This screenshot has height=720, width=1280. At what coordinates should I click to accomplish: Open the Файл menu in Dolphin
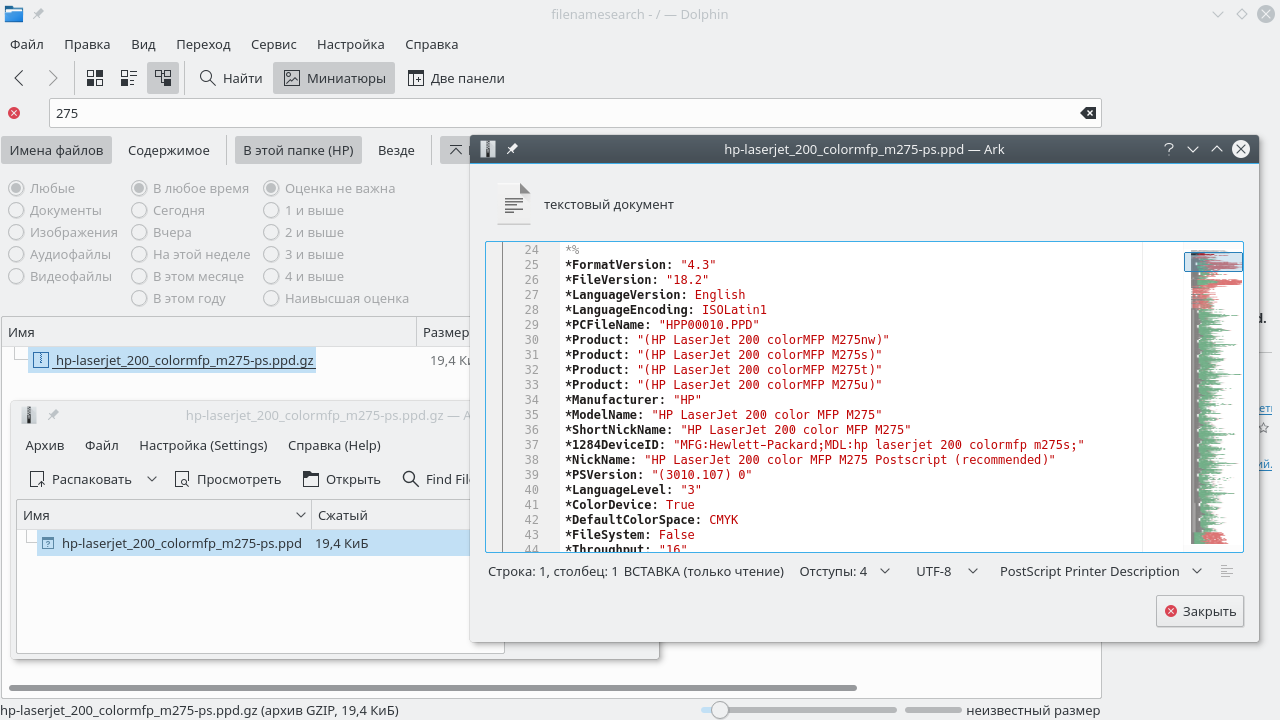(x=27, y=44)
